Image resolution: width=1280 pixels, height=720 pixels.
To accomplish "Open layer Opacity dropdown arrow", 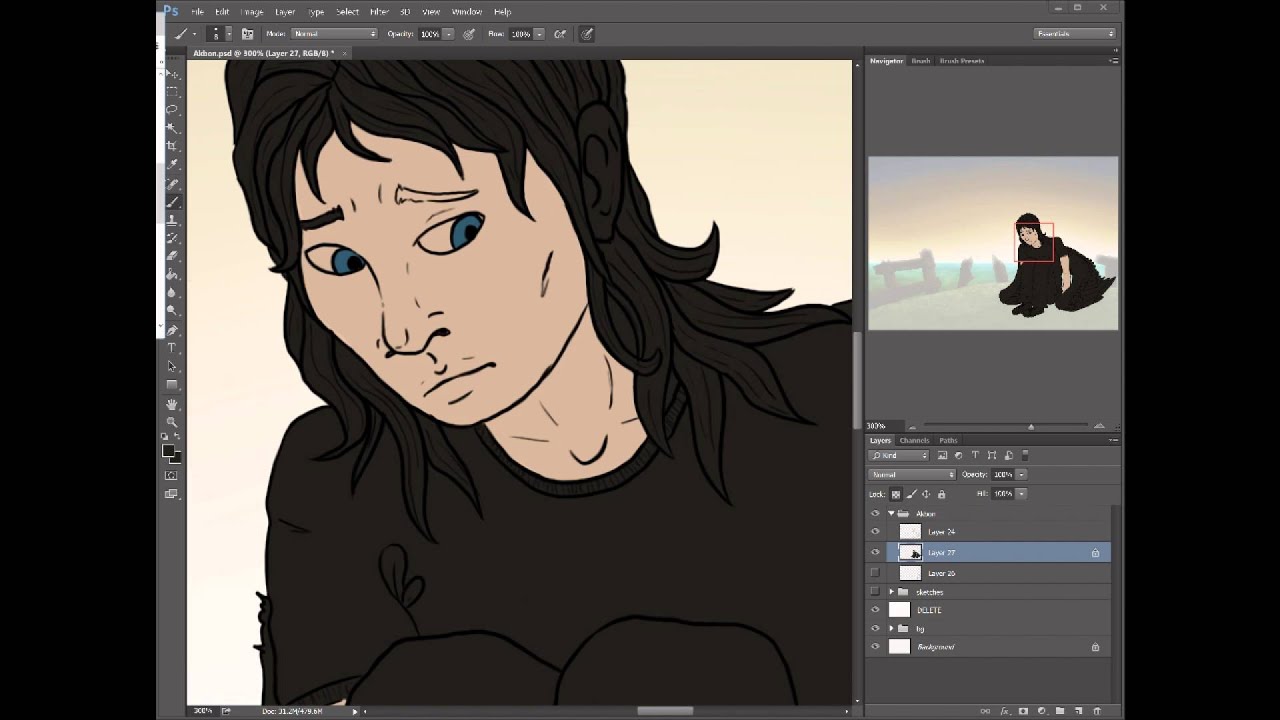I will (1021, 475).
